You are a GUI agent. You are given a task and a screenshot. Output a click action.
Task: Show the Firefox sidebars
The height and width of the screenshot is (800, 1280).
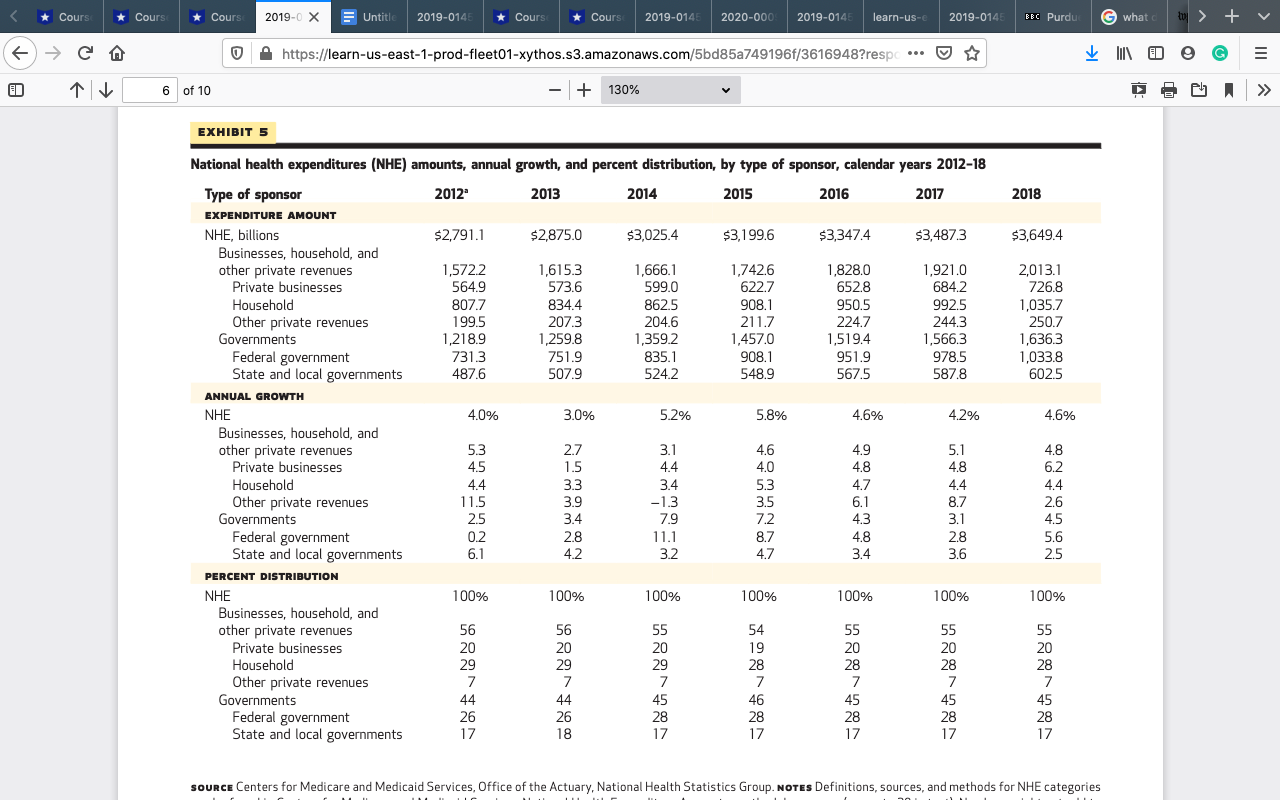pyautogui.click(x=1155, y=54)
